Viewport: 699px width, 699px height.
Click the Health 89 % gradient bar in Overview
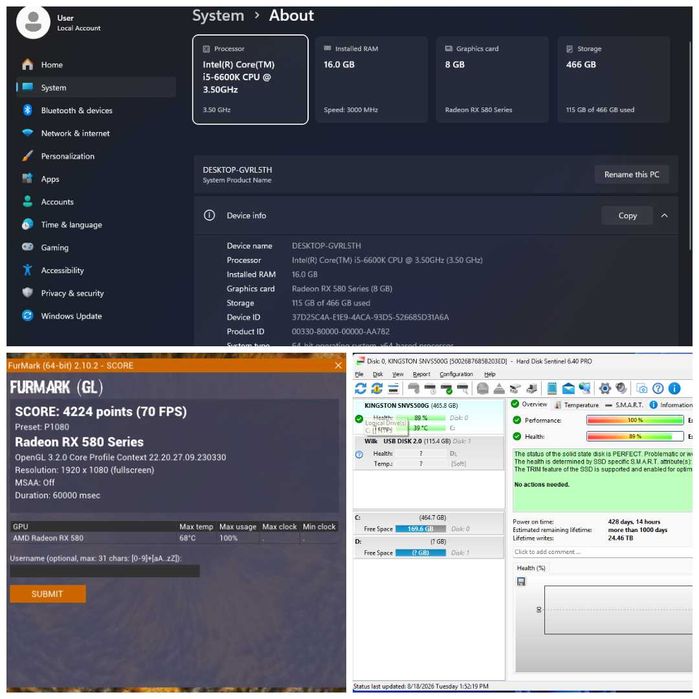(635, 436)
